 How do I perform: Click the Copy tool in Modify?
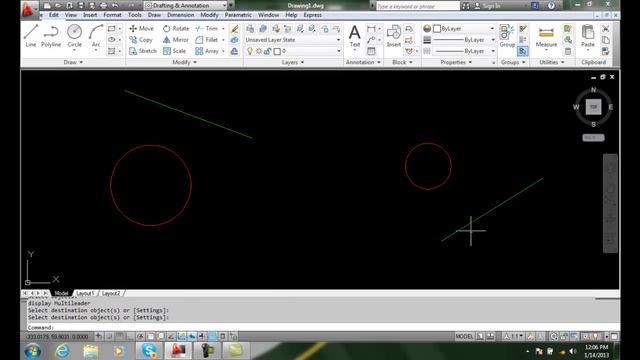[x=141, y=40]
